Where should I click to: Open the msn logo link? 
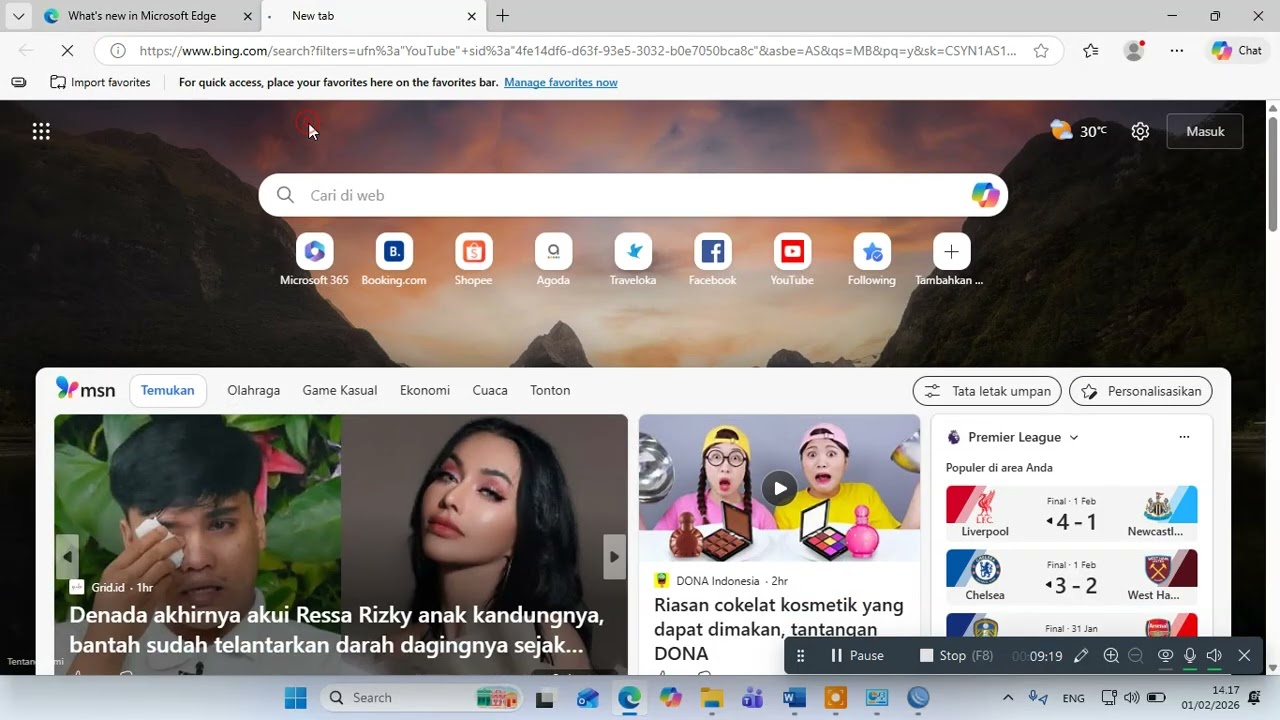[86, 389]
